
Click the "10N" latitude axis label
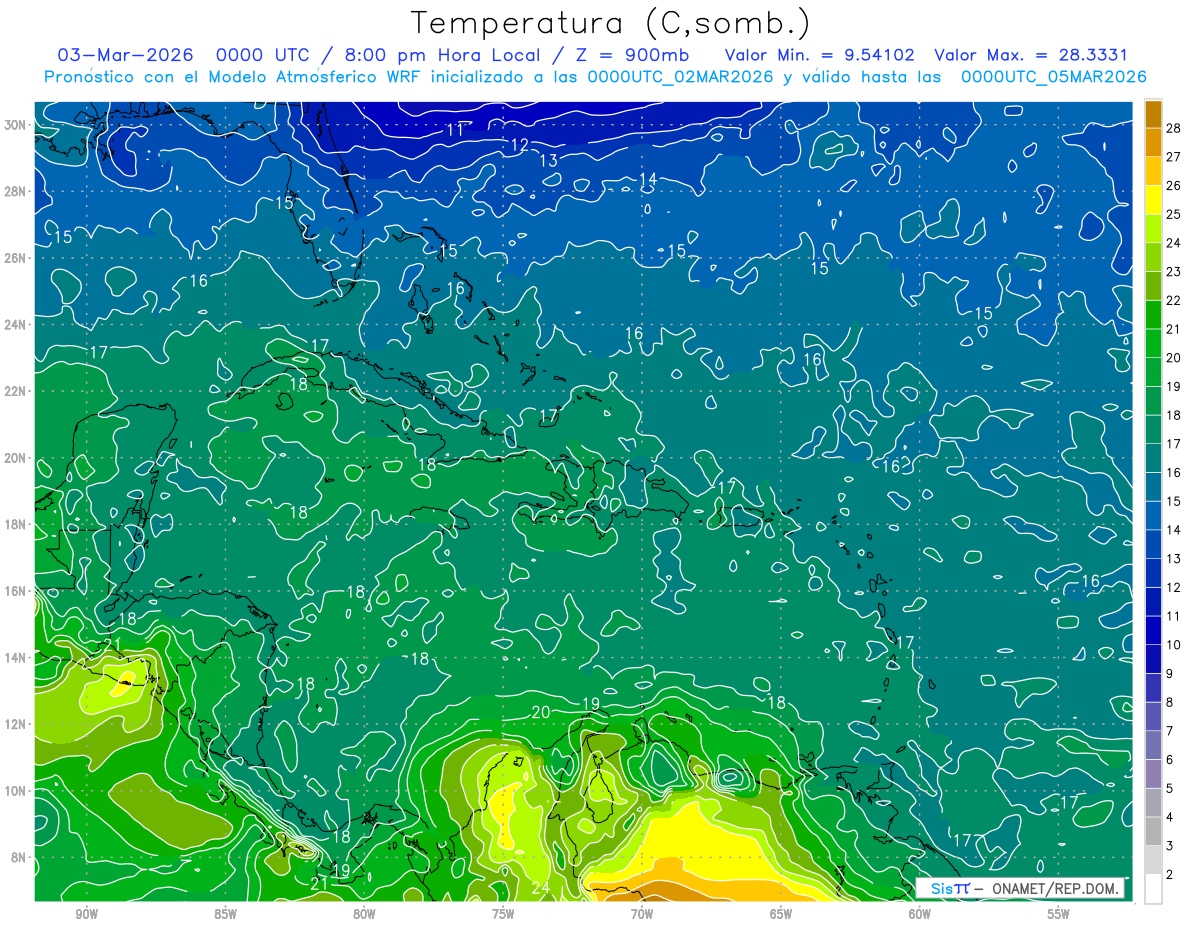15,790
